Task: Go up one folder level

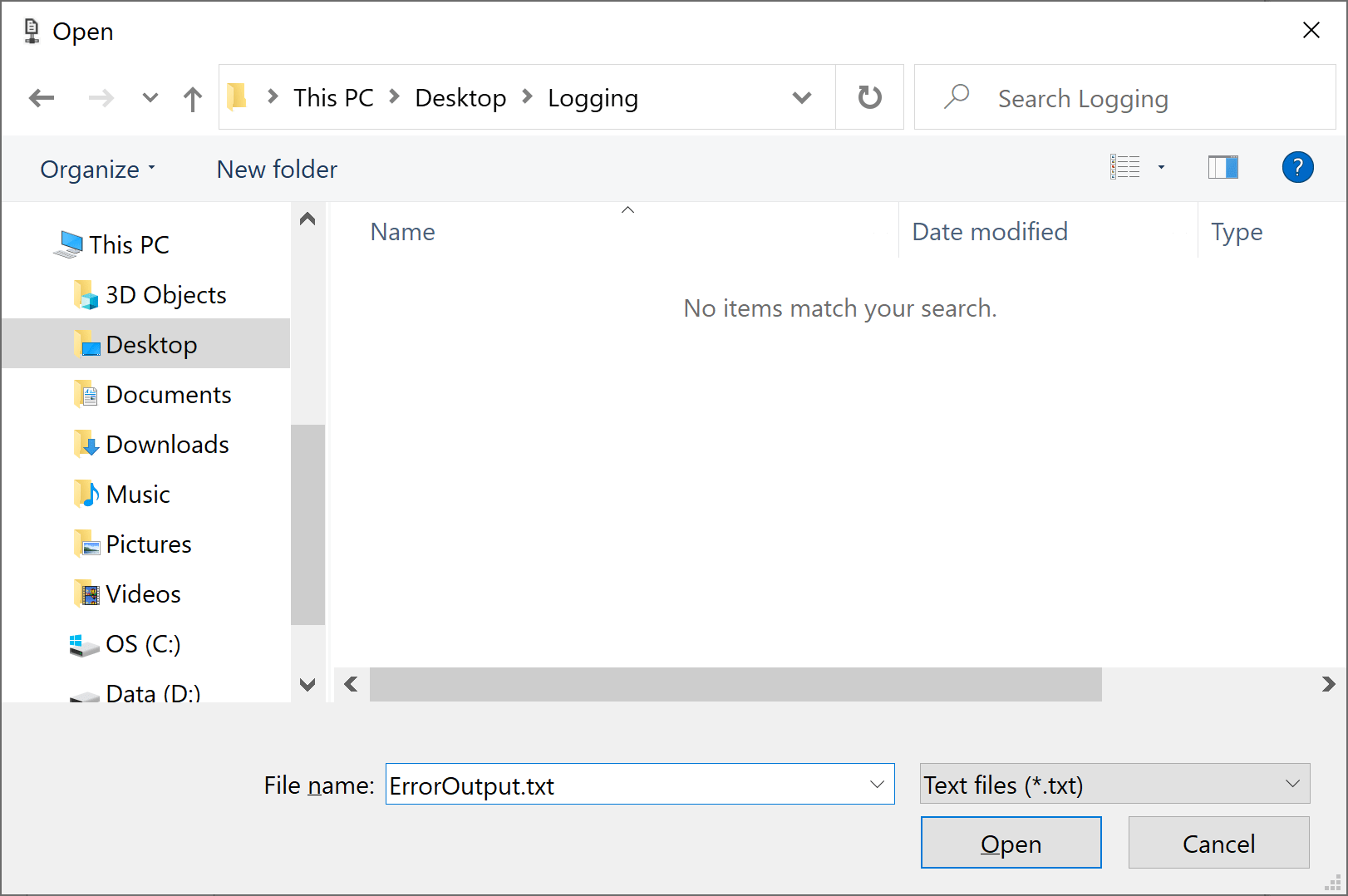Action: pos(192,97)
